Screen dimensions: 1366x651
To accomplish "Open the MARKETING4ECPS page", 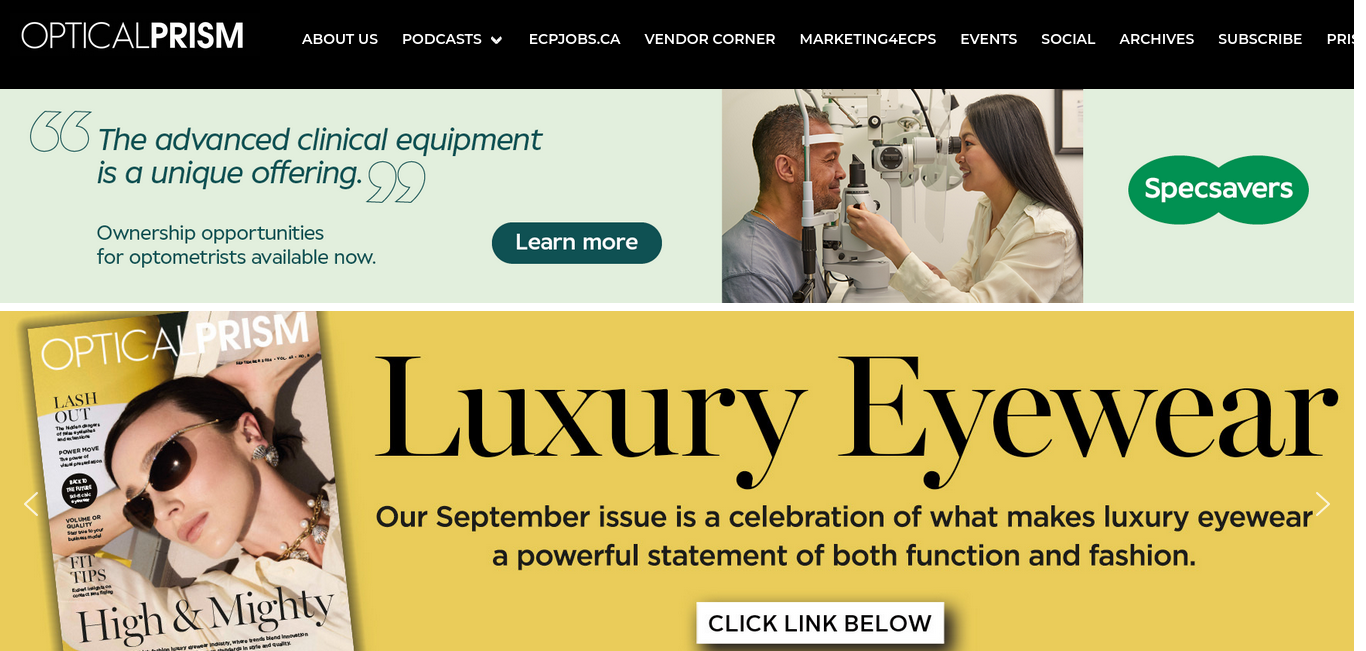I will (868, 39).
